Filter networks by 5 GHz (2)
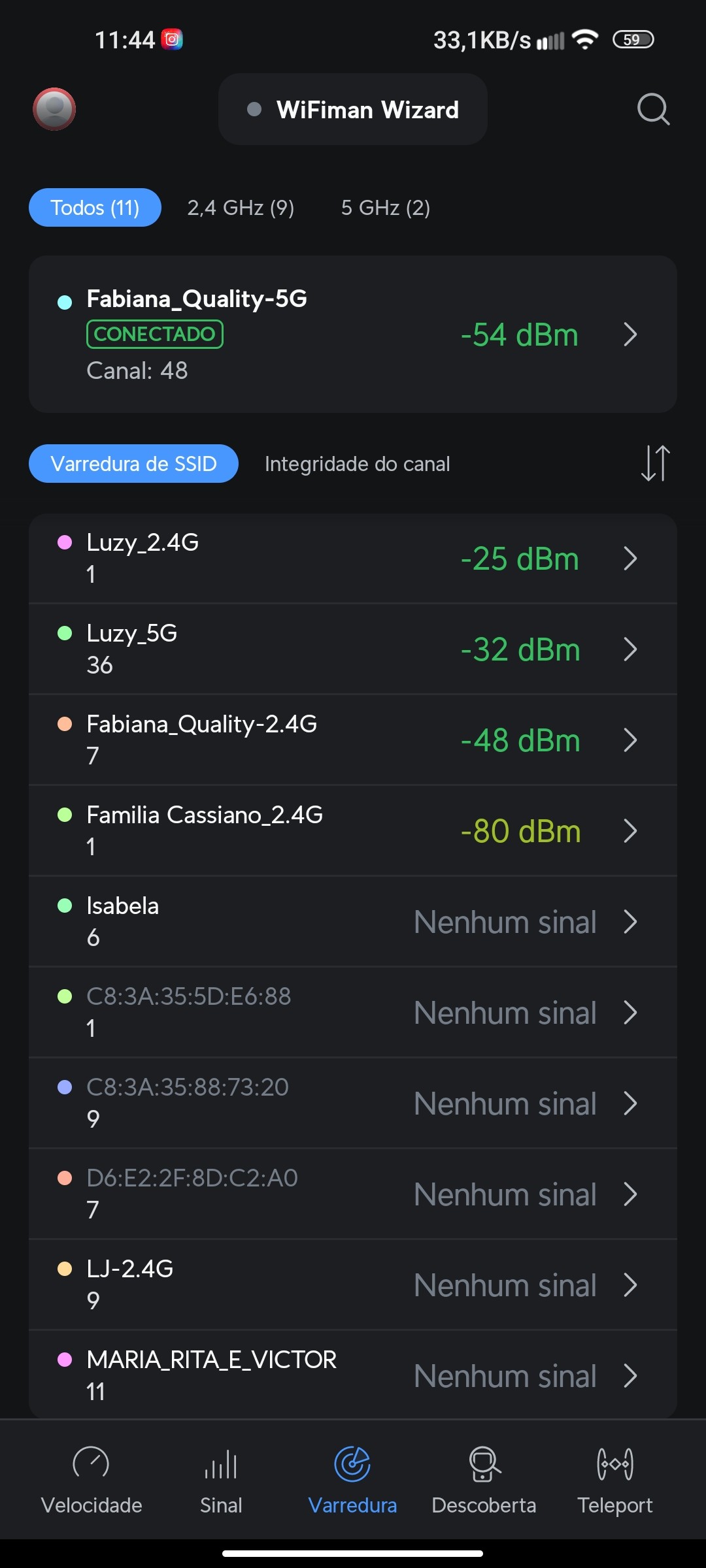706x1568 pixels. coord(386,208)
